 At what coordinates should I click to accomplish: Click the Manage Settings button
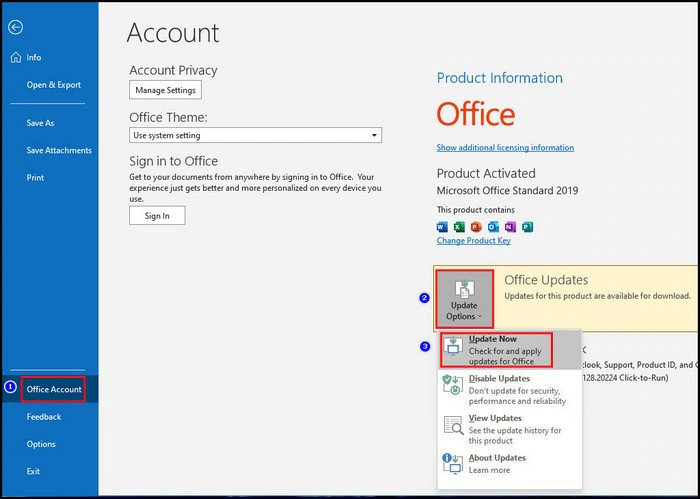165,90
